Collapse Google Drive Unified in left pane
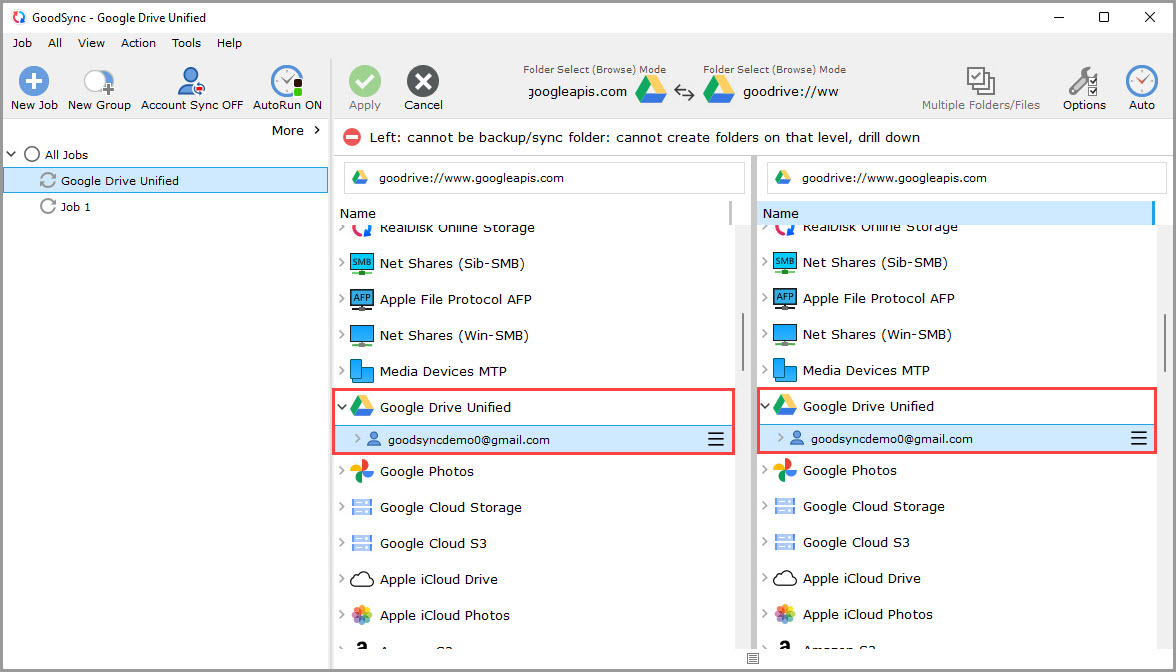The width and height of the screenshot is (1176, 672). pos(342,407)
